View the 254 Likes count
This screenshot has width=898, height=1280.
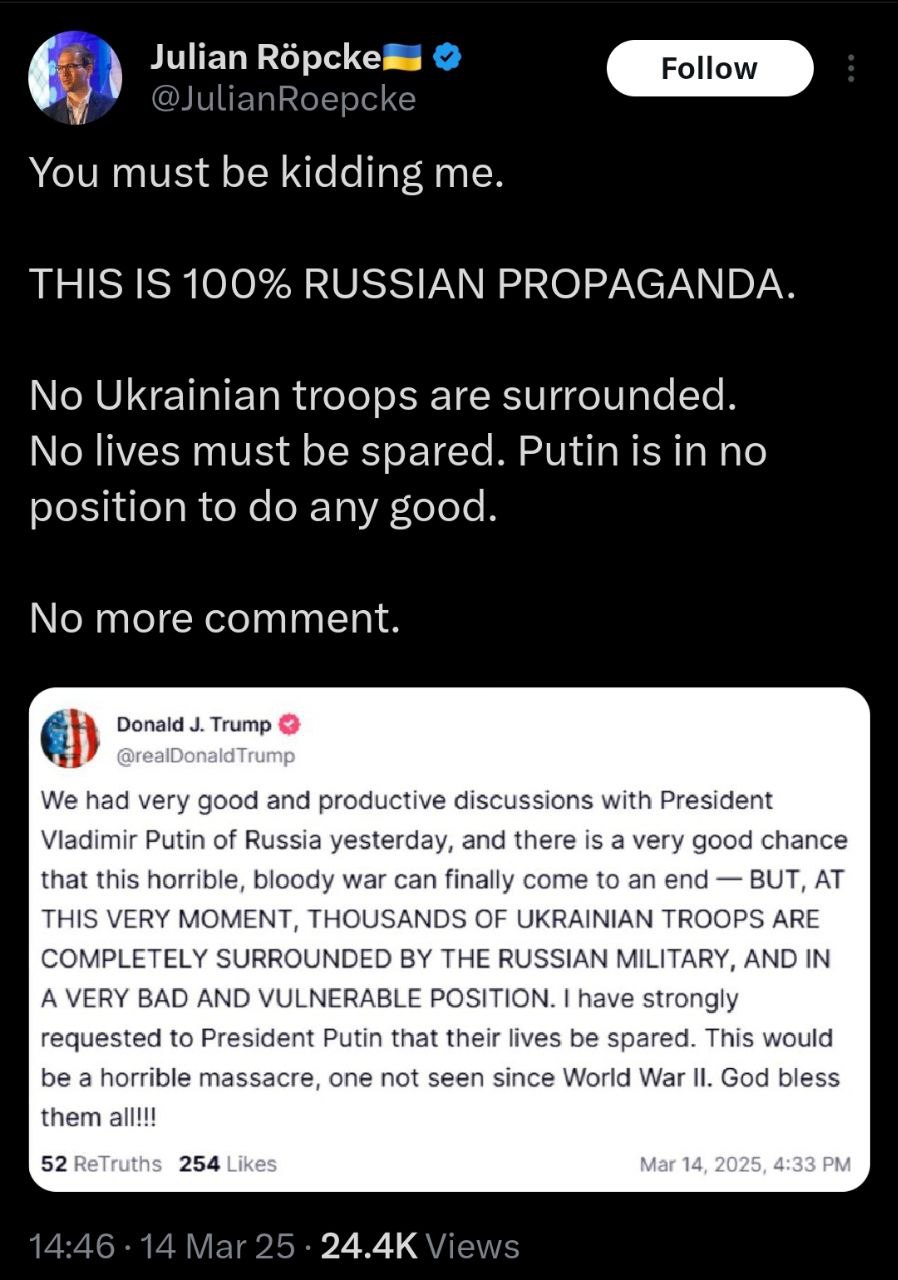coord(227,1163)
